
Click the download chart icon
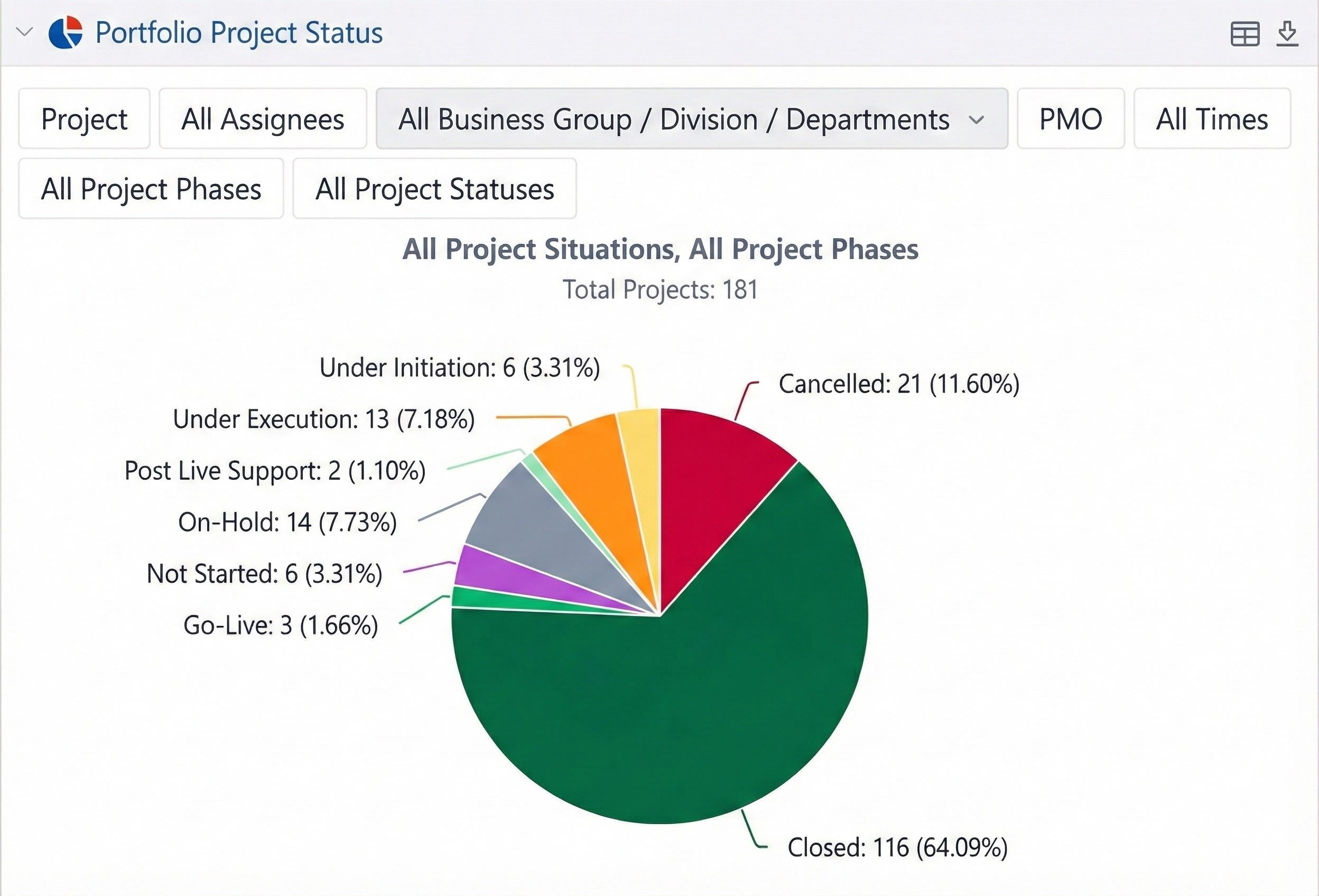(1288, 33)
